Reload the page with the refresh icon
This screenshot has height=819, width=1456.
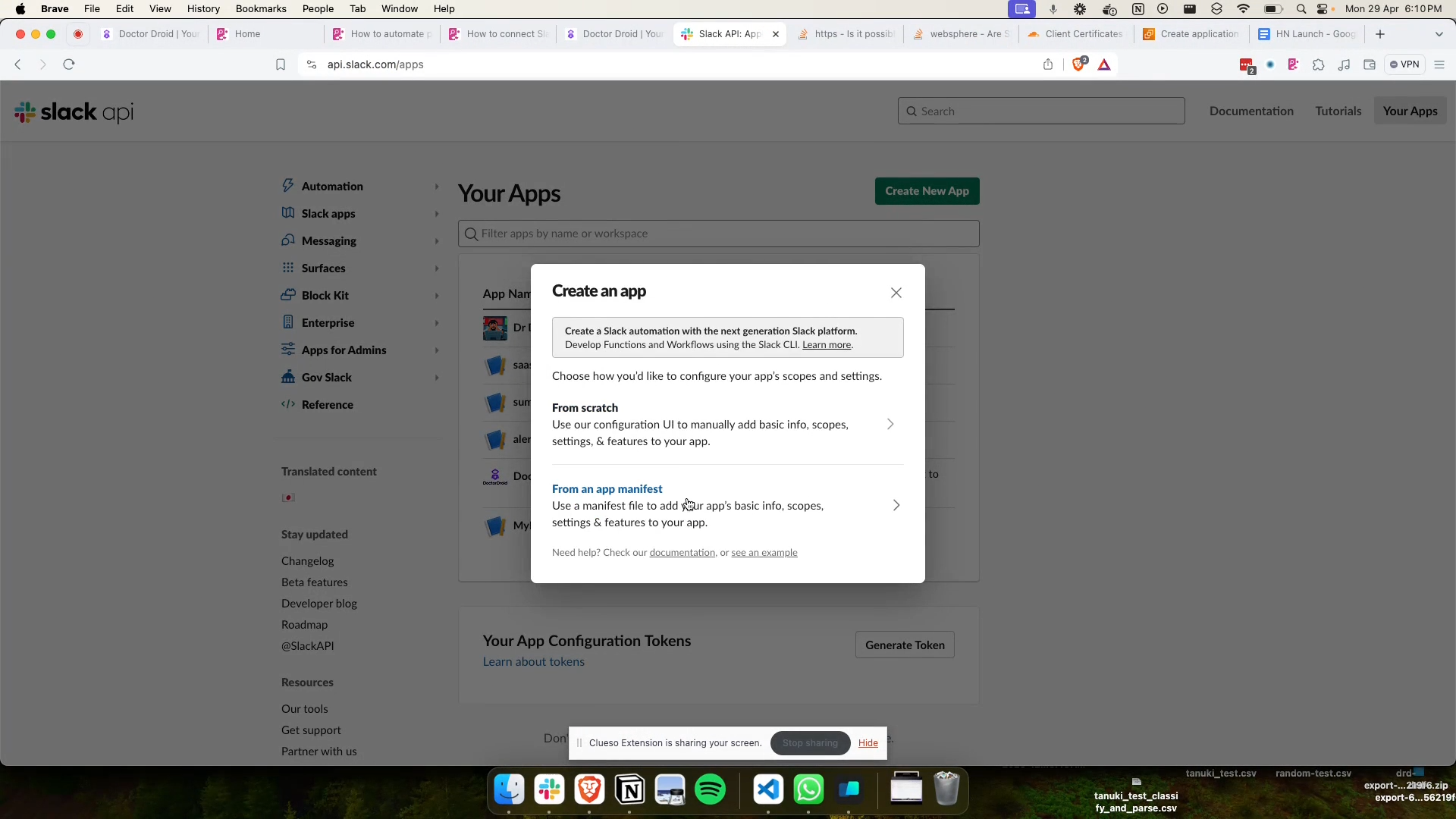[x=69, y=64]
